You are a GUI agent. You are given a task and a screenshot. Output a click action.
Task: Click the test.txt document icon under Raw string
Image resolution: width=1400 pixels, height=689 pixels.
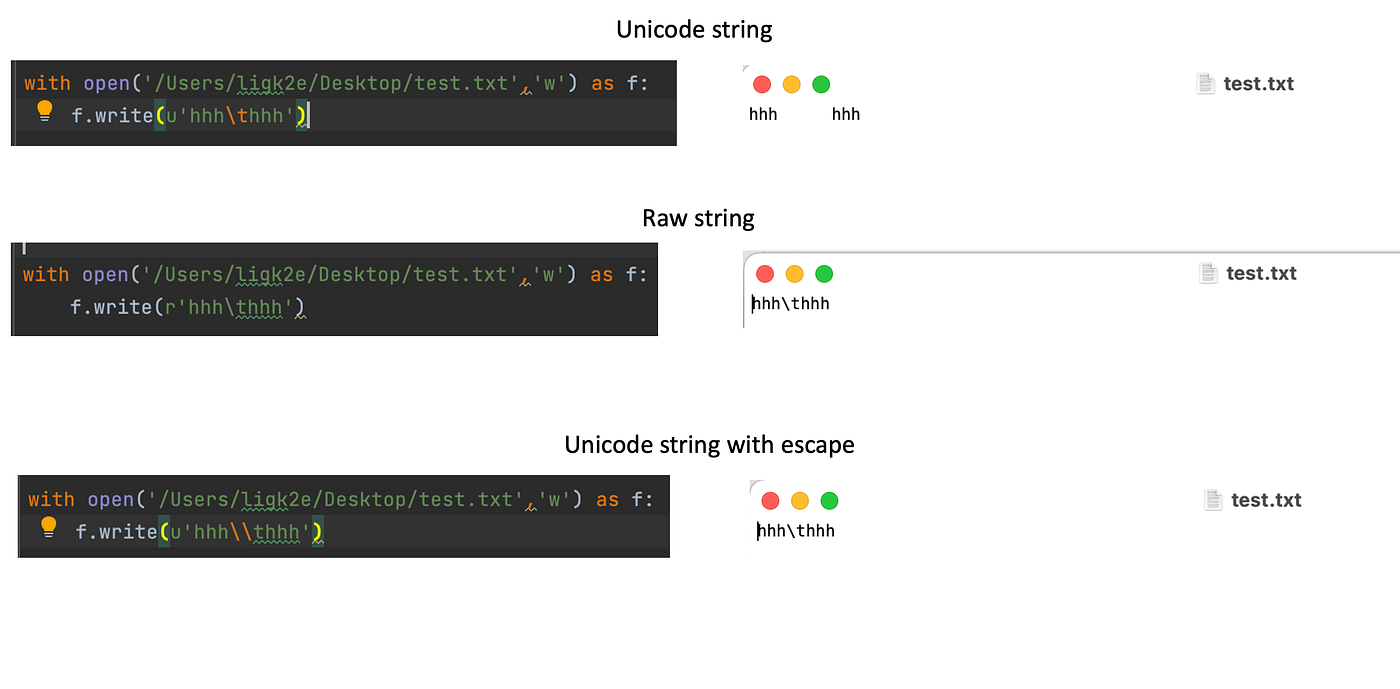tap(1208, 272)
